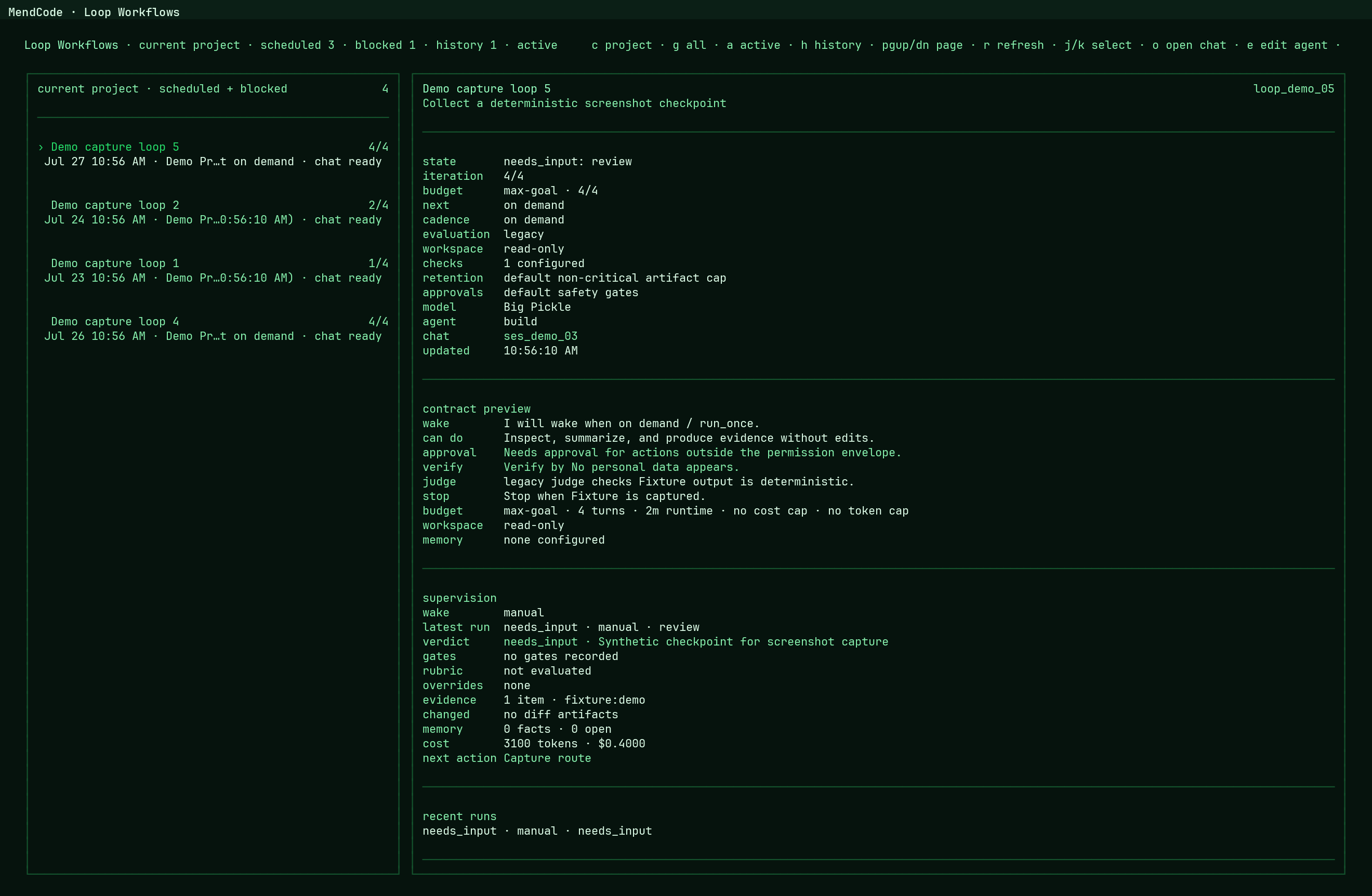Screen dimensions: 1372x896
Task: Click the '1 configured' checks value
Action: coord(544,263)
